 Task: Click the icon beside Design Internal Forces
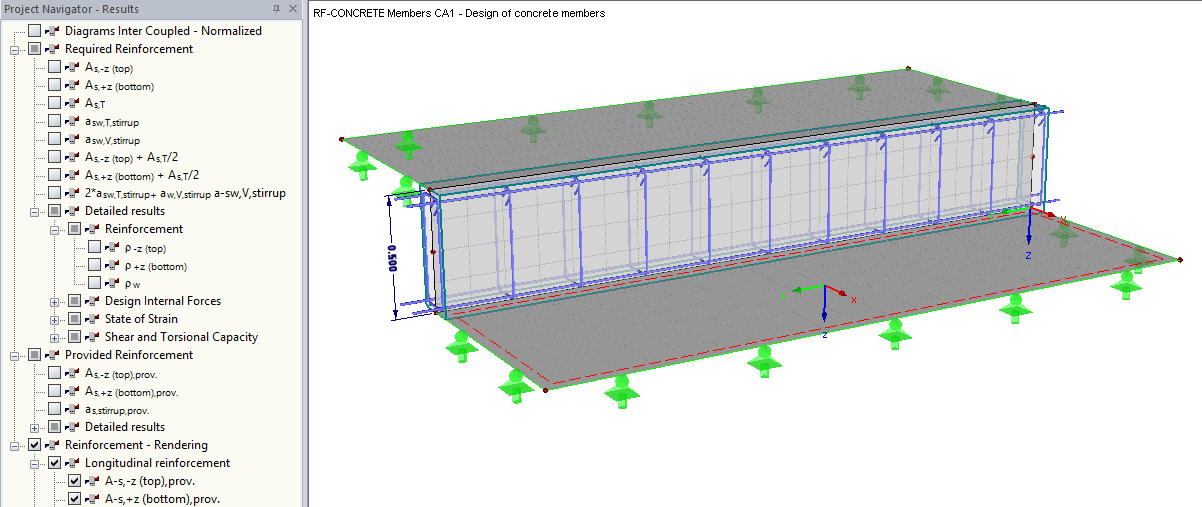93,301
